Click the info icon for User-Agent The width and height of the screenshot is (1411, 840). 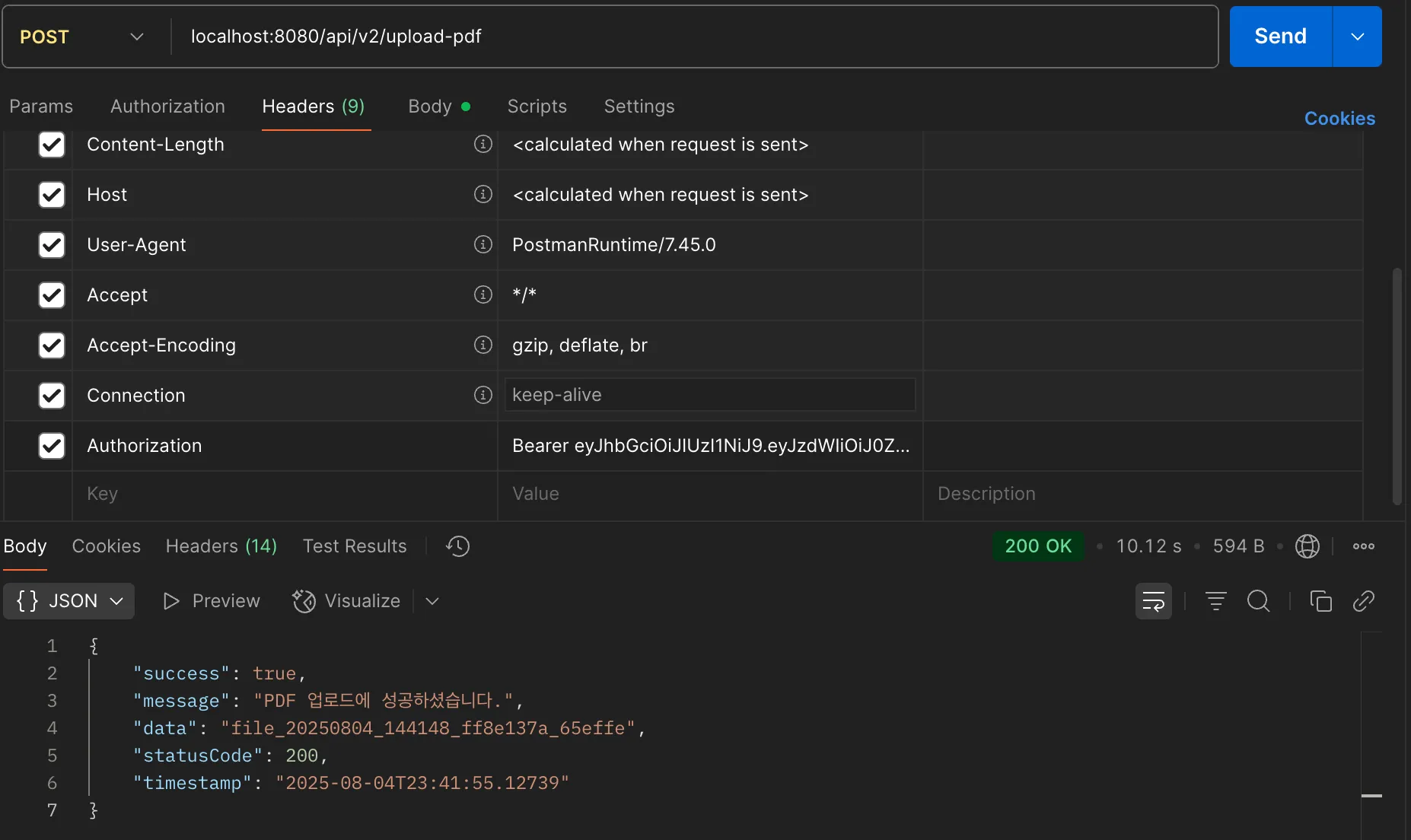[x=483, y=244]
